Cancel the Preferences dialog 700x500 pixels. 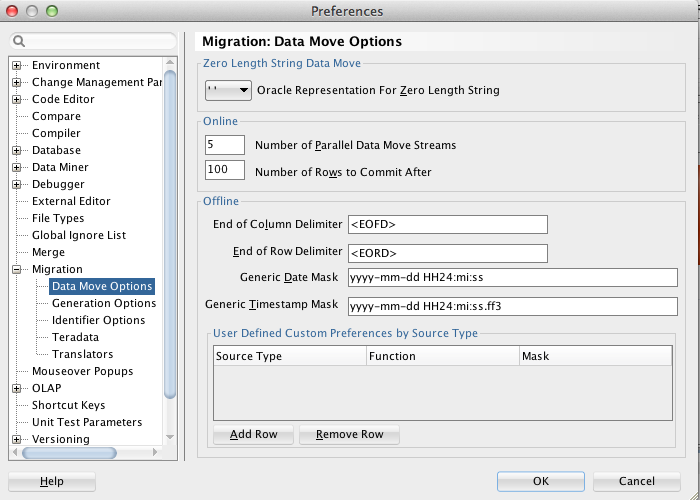click(637, 481)
